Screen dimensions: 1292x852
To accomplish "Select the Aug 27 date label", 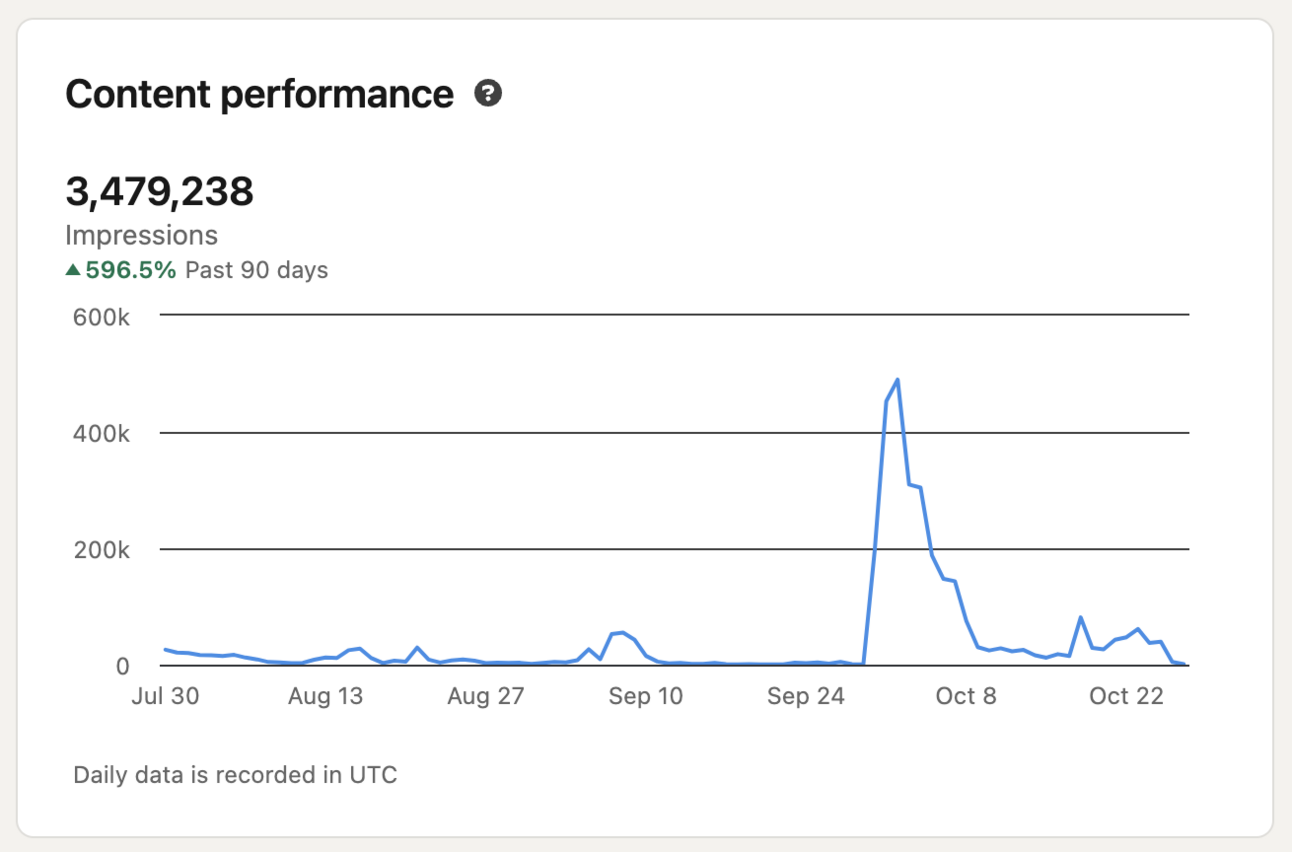I will point(486,695).
